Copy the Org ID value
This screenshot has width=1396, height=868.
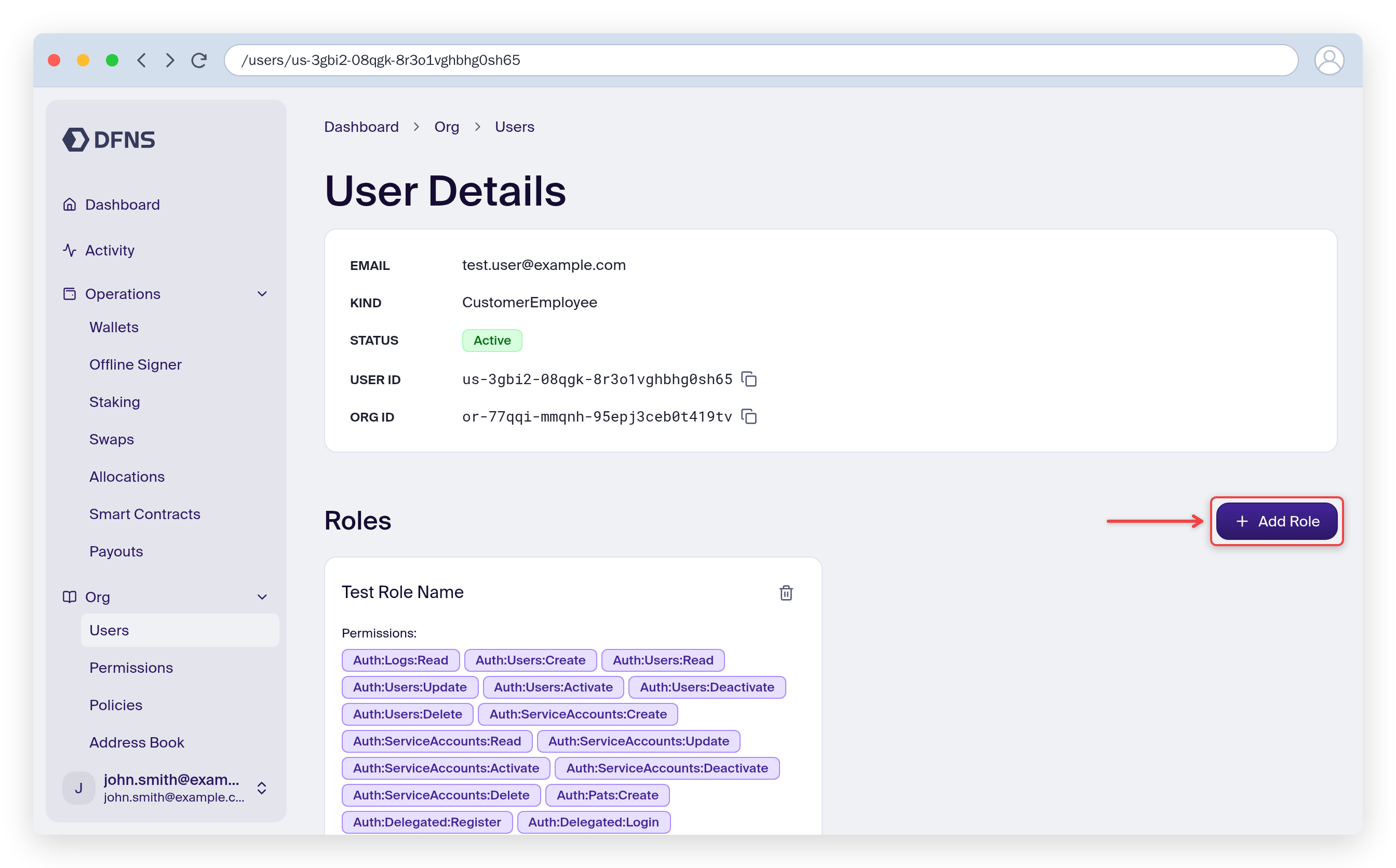point(749,417)
